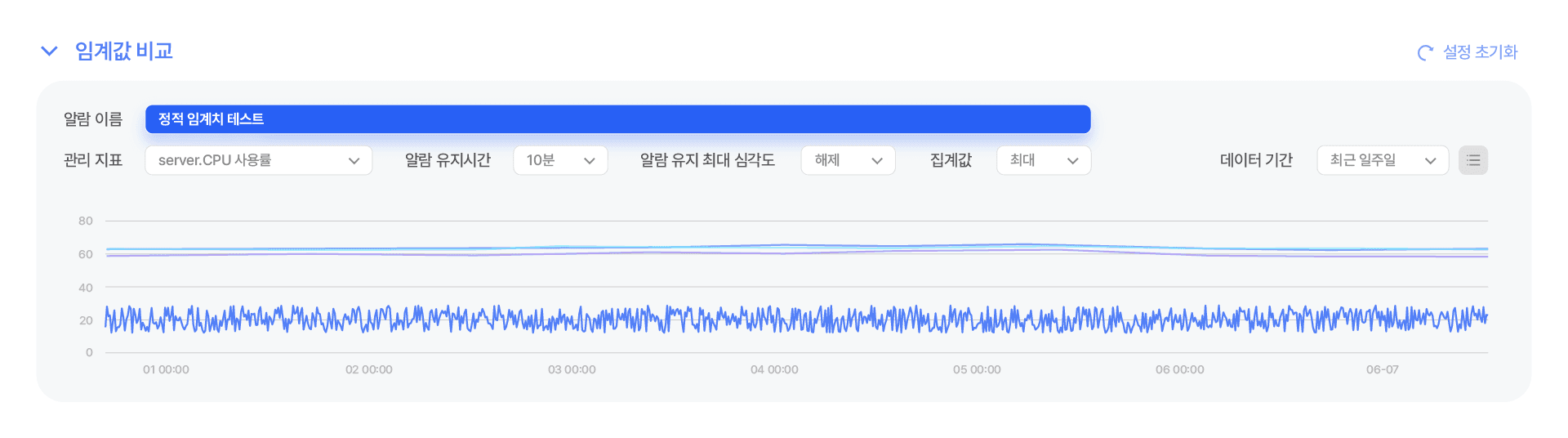Click the 05 00:00 time axis label
The height and width of the screenshot is (438, 1568).
(x=977, y=369)
